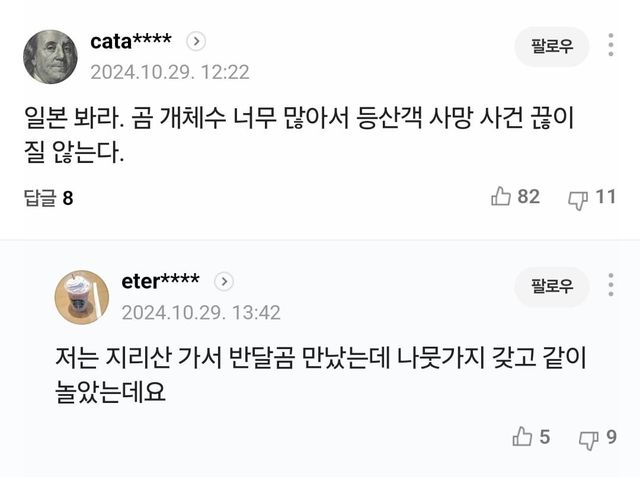Expand chevron next to cata**** username

[197, 41]
